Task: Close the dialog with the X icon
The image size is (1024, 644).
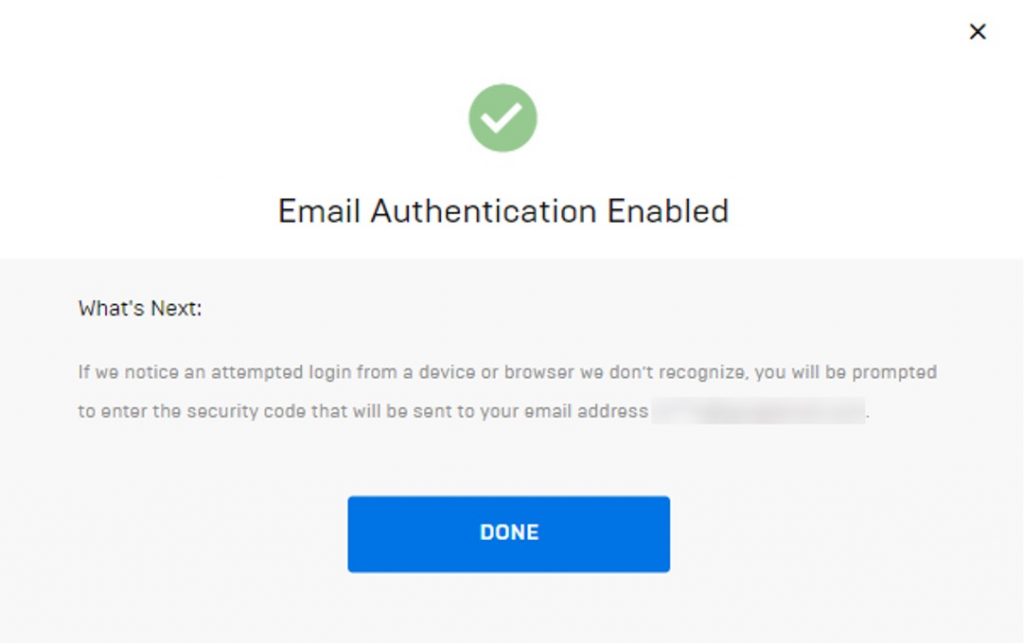Action: [x=978, y=32]
